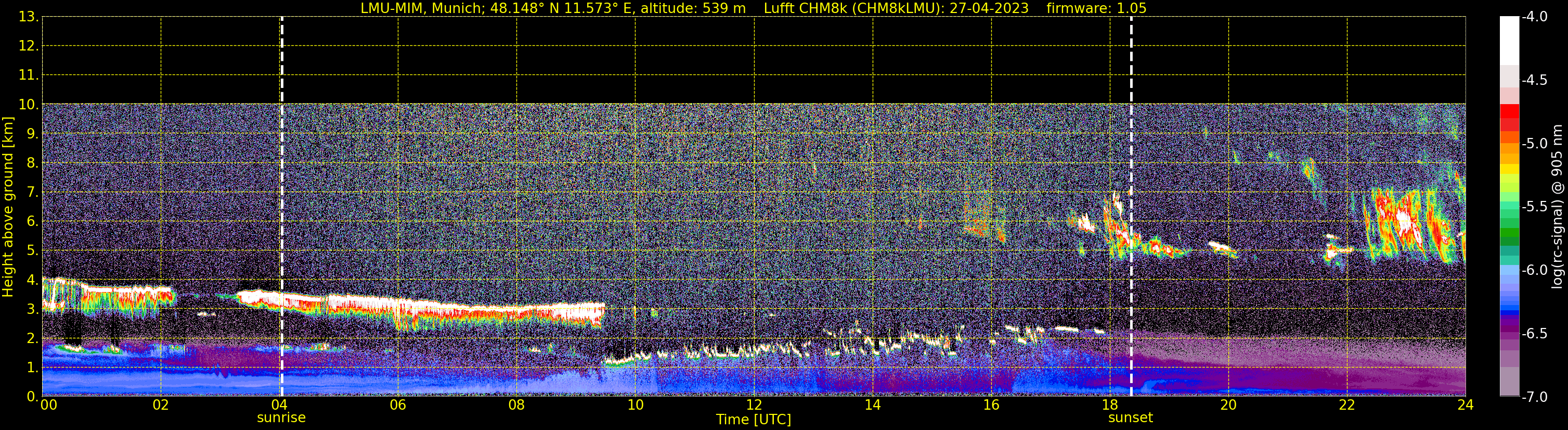The image size is (1568, 430).
Task: Click the white dashed sunrise line
Action: 282,207
